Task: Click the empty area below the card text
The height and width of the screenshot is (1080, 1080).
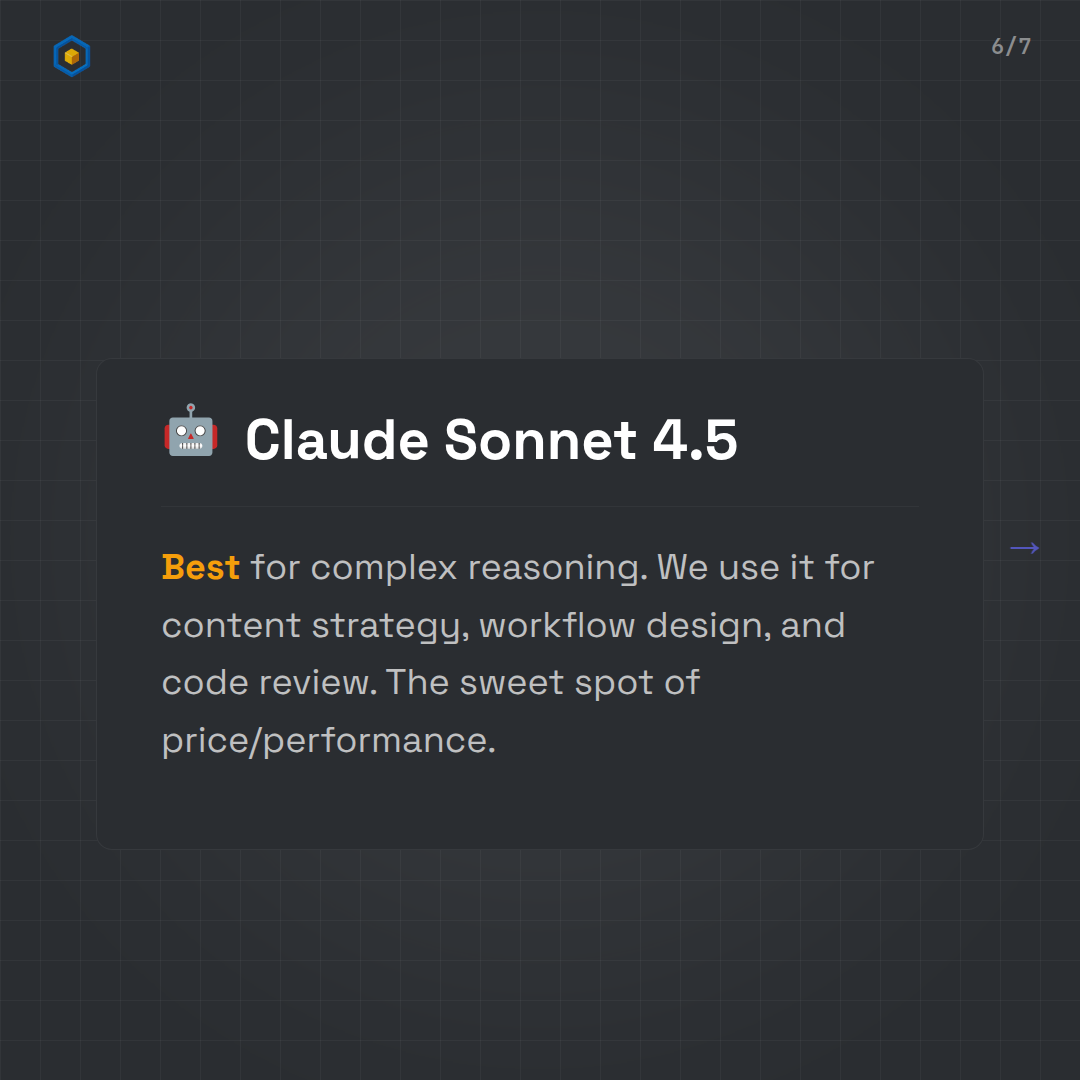Action: pos(540,802)
